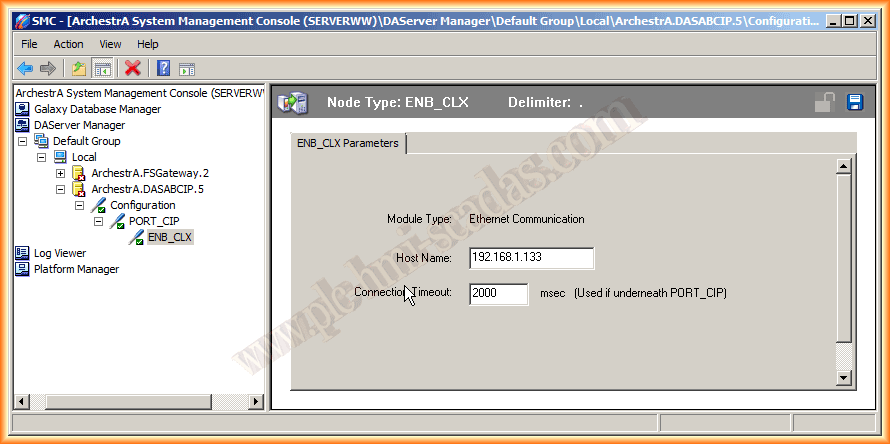Screen dimensions: 890x444
Task: Toggle the Show/Hide Console Tree icon
Action: 102,68
